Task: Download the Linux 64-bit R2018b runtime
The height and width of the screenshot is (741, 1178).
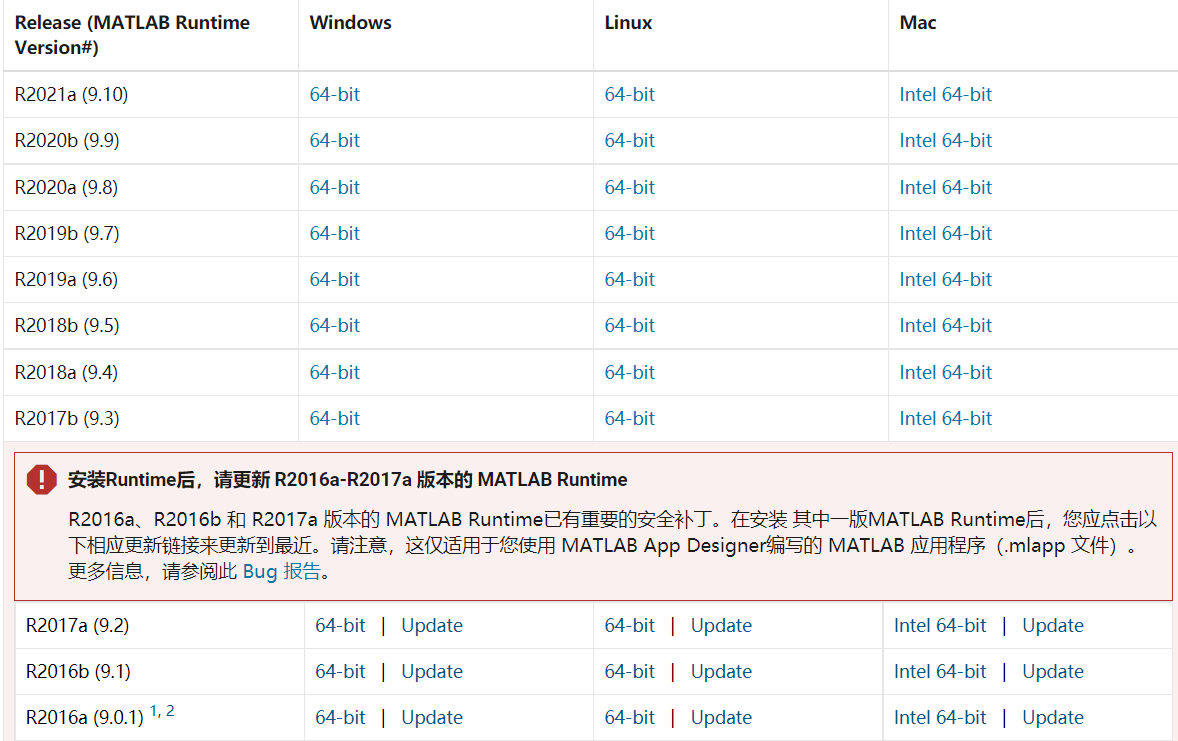Action: coord(629,325)
